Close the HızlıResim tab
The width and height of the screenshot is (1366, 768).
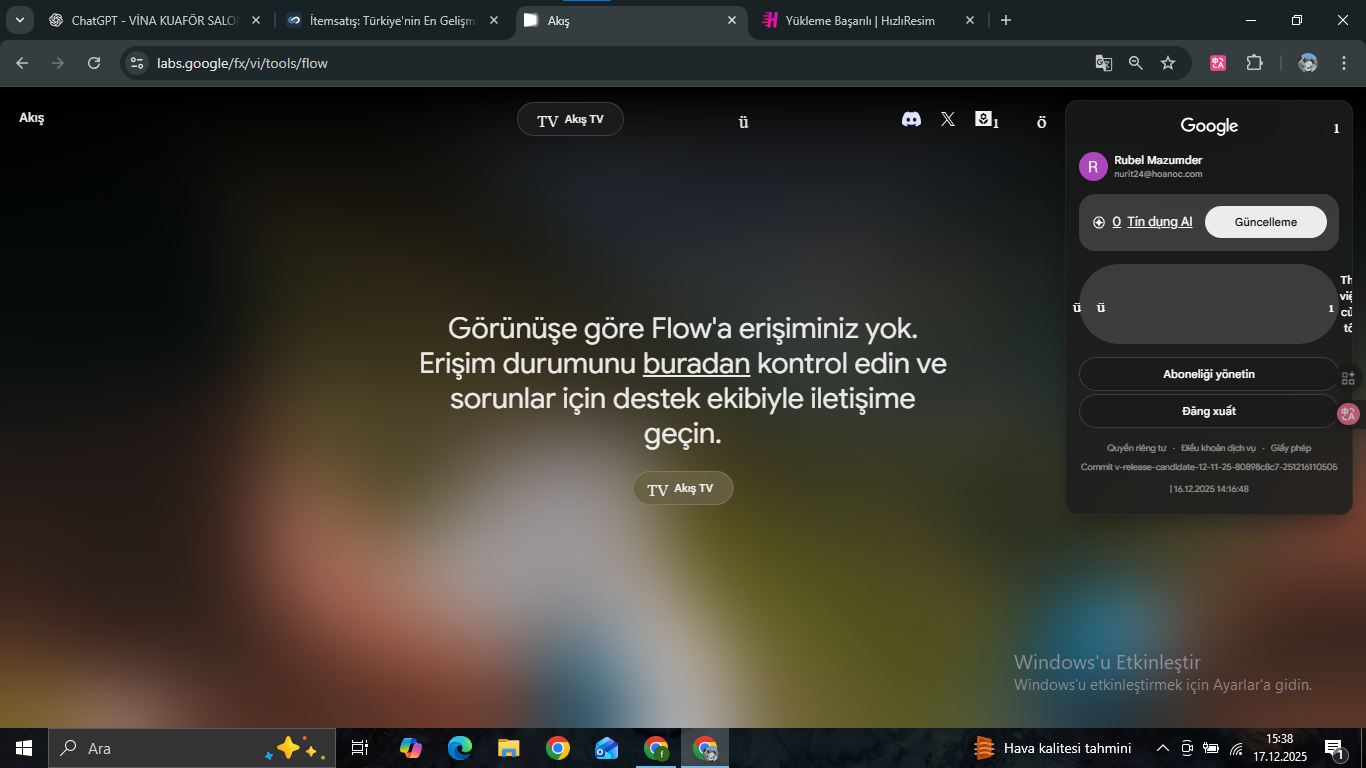[x=969, y=20]
